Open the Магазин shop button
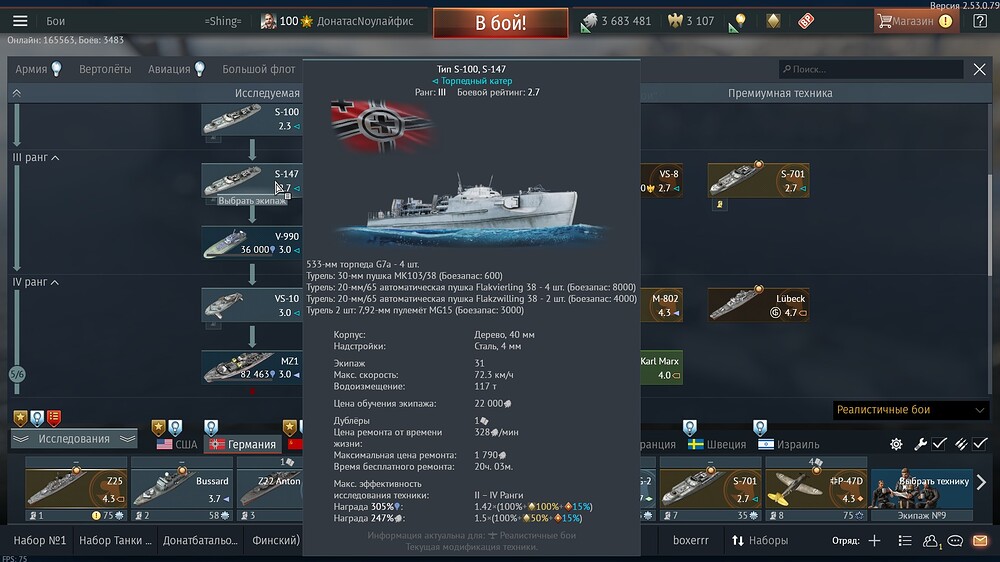This screenshot has height=562, width=1000. tap(914, 21)
